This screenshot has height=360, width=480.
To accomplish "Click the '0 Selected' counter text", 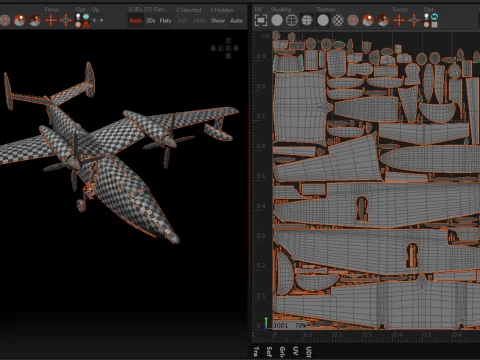I will pyautogui.click(x=188, y=10).
